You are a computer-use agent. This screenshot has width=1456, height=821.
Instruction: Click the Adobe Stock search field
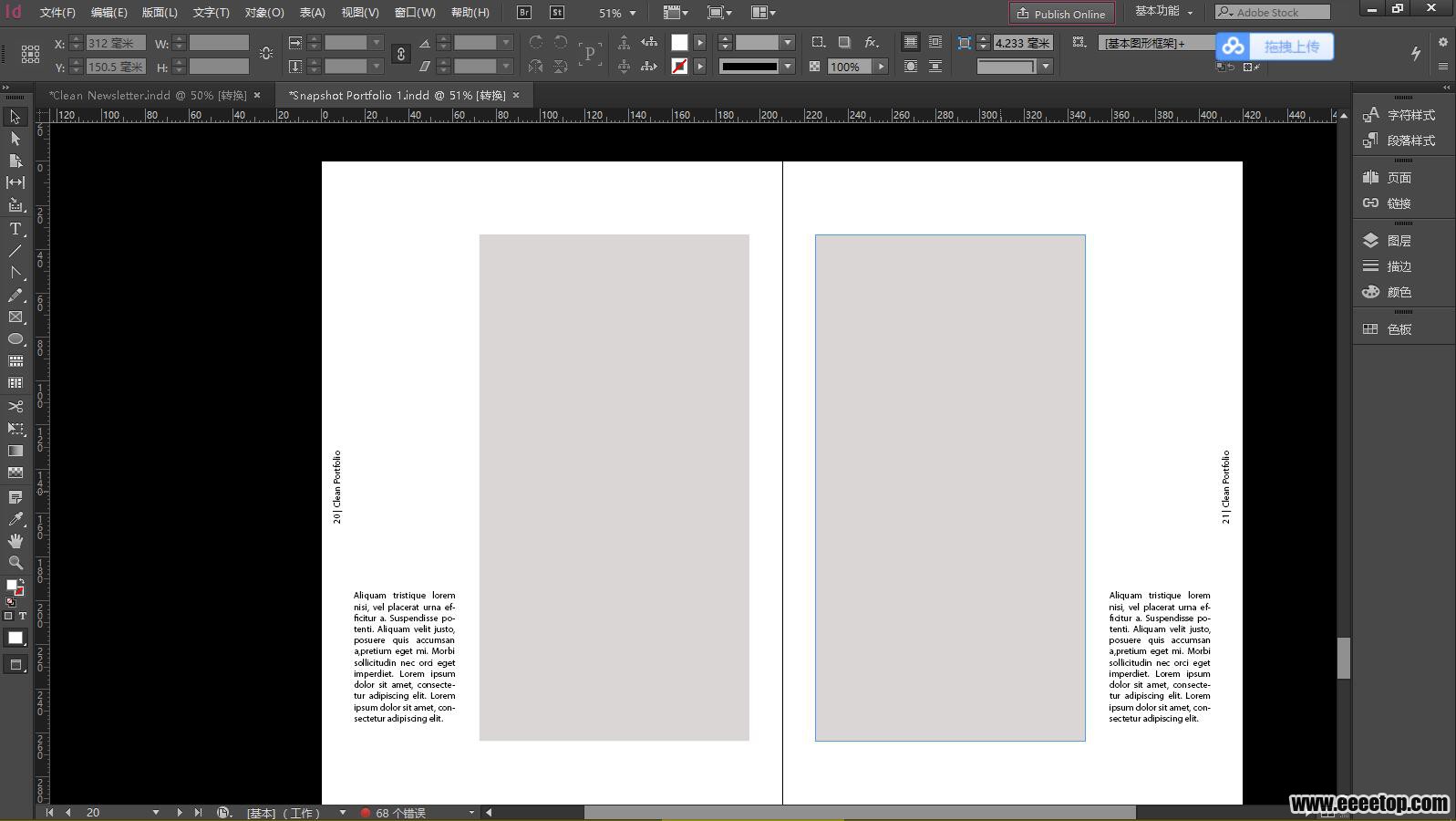point(1273,12)
